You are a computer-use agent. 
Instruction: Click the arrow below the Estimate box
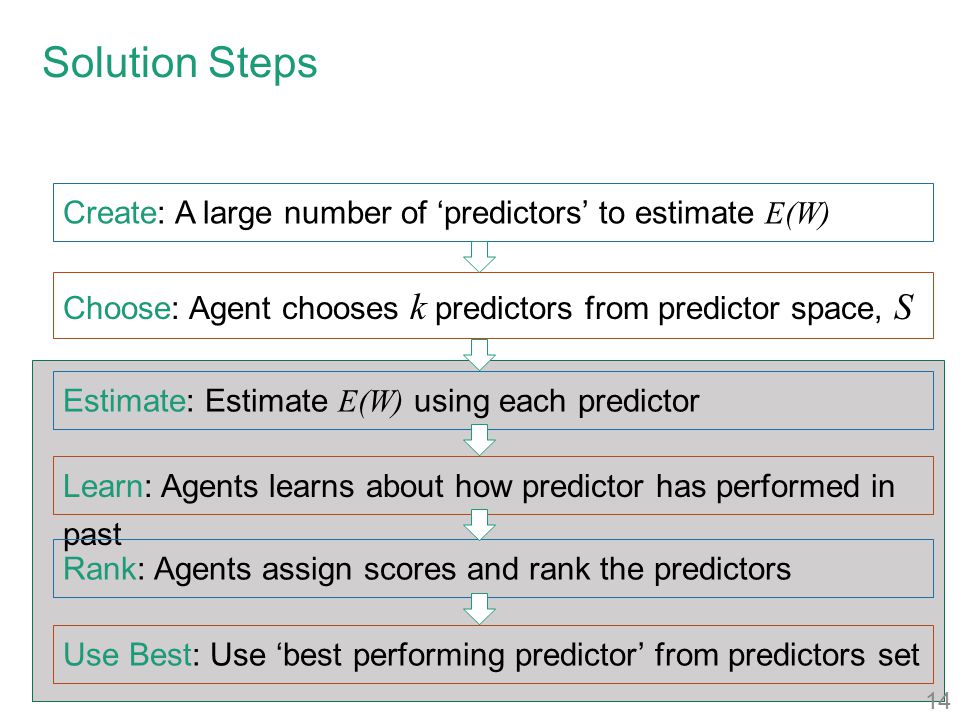(479, 440)
